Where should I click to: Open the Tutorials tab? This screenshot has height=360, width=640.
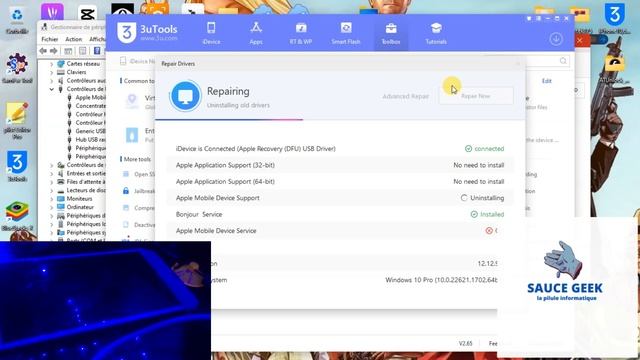[x=436, y=33]
